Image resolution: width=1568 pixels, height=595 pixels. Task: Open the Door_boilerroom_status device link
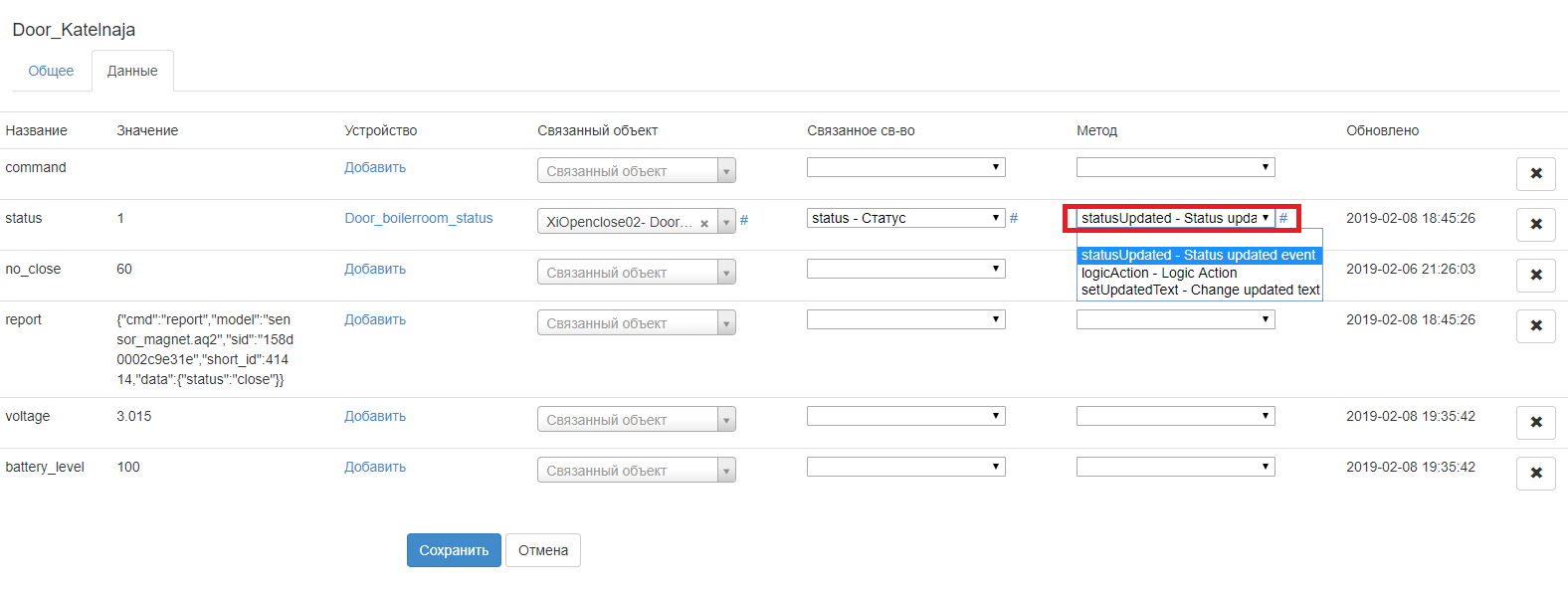418,218
